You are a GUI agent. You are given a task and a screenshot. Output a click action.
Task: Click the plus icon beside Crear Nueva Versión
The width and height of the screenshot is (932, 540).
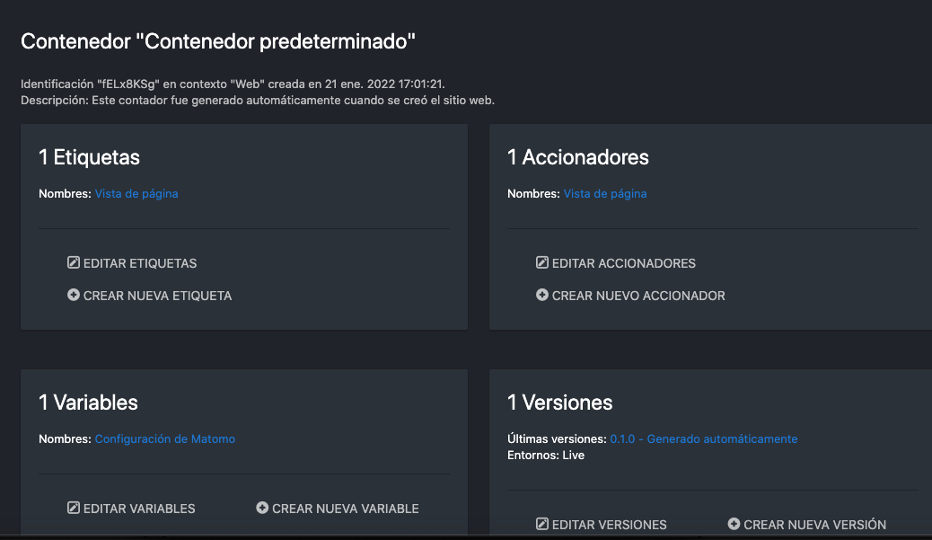pos(734,523)
